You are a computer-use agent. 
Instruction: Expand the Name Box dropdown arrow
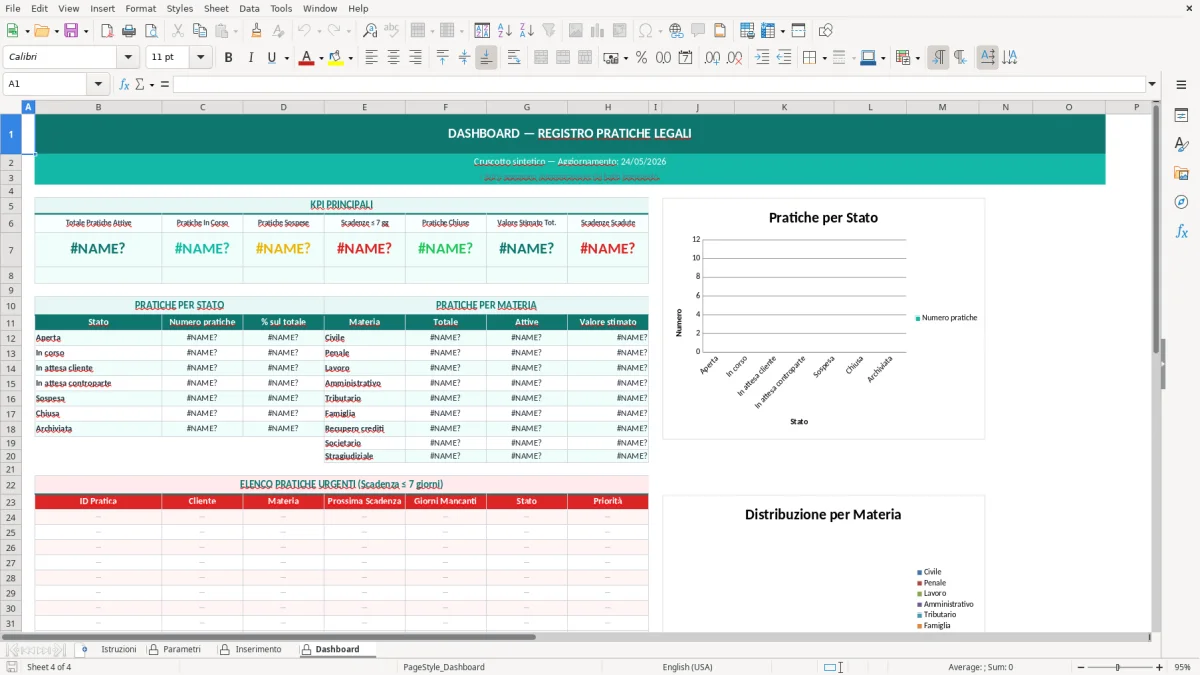click(x=98, y=84)
